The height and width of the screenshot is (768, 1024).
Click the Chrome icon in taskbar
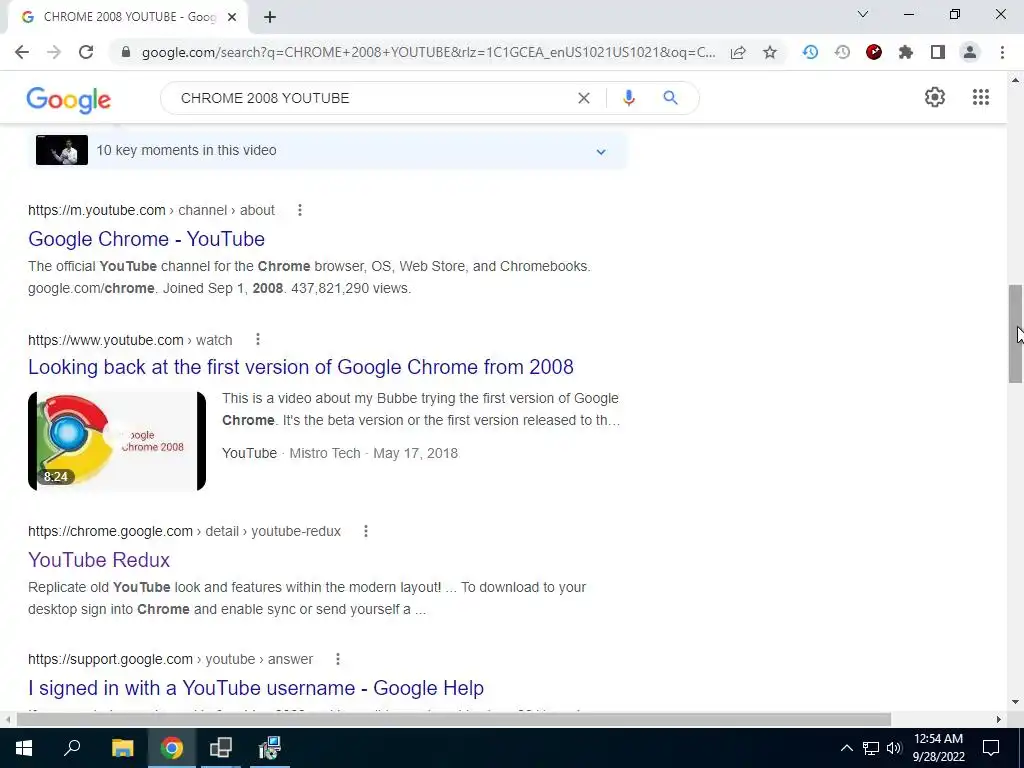[x=172, y=748]
